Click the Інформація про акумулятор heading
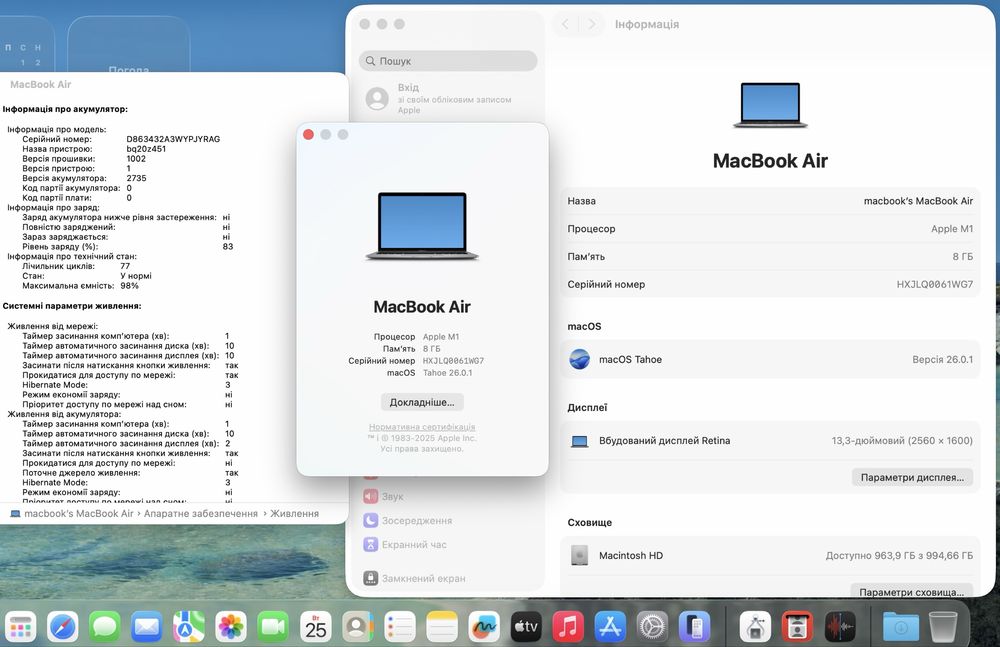1000x647 pixels. tap(65, 109)
